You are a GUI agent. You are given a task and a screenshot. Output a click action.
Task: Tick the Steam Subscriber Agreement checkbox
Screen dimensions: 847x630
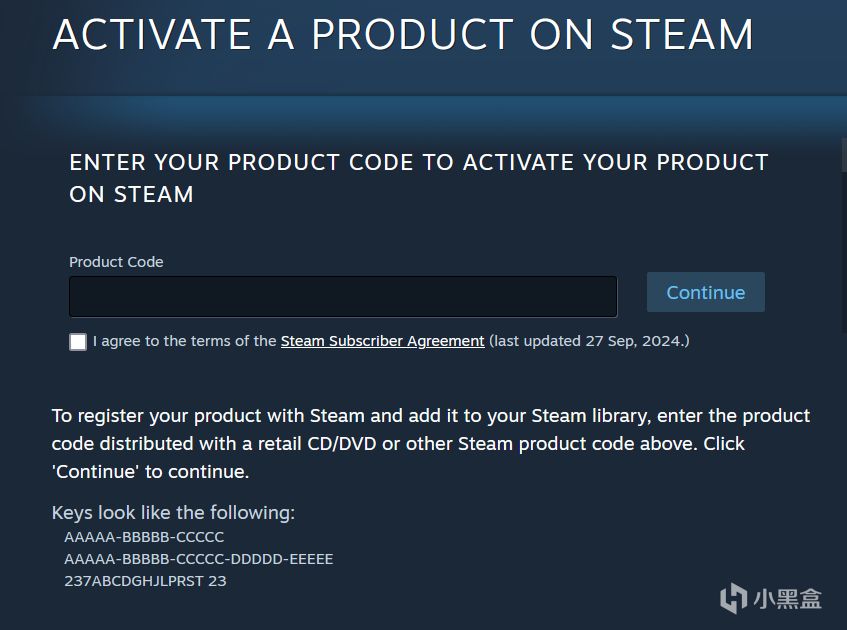78,342
